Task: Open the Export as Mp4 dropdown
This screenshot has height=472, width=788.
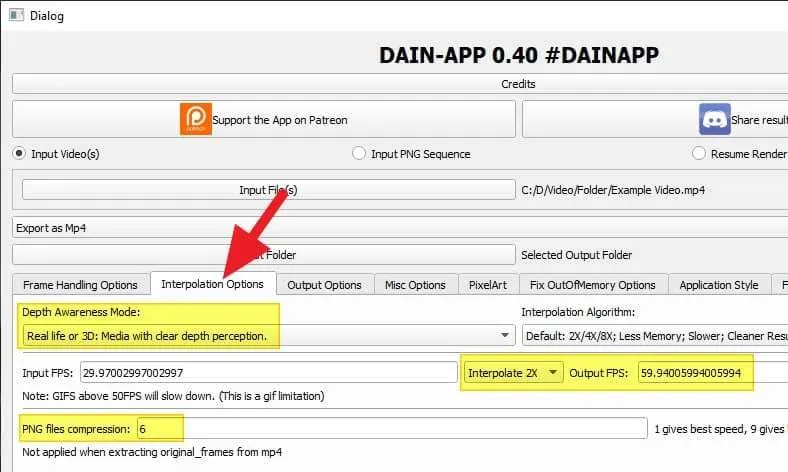Action: pyautogui.click(x=400, y=228)
